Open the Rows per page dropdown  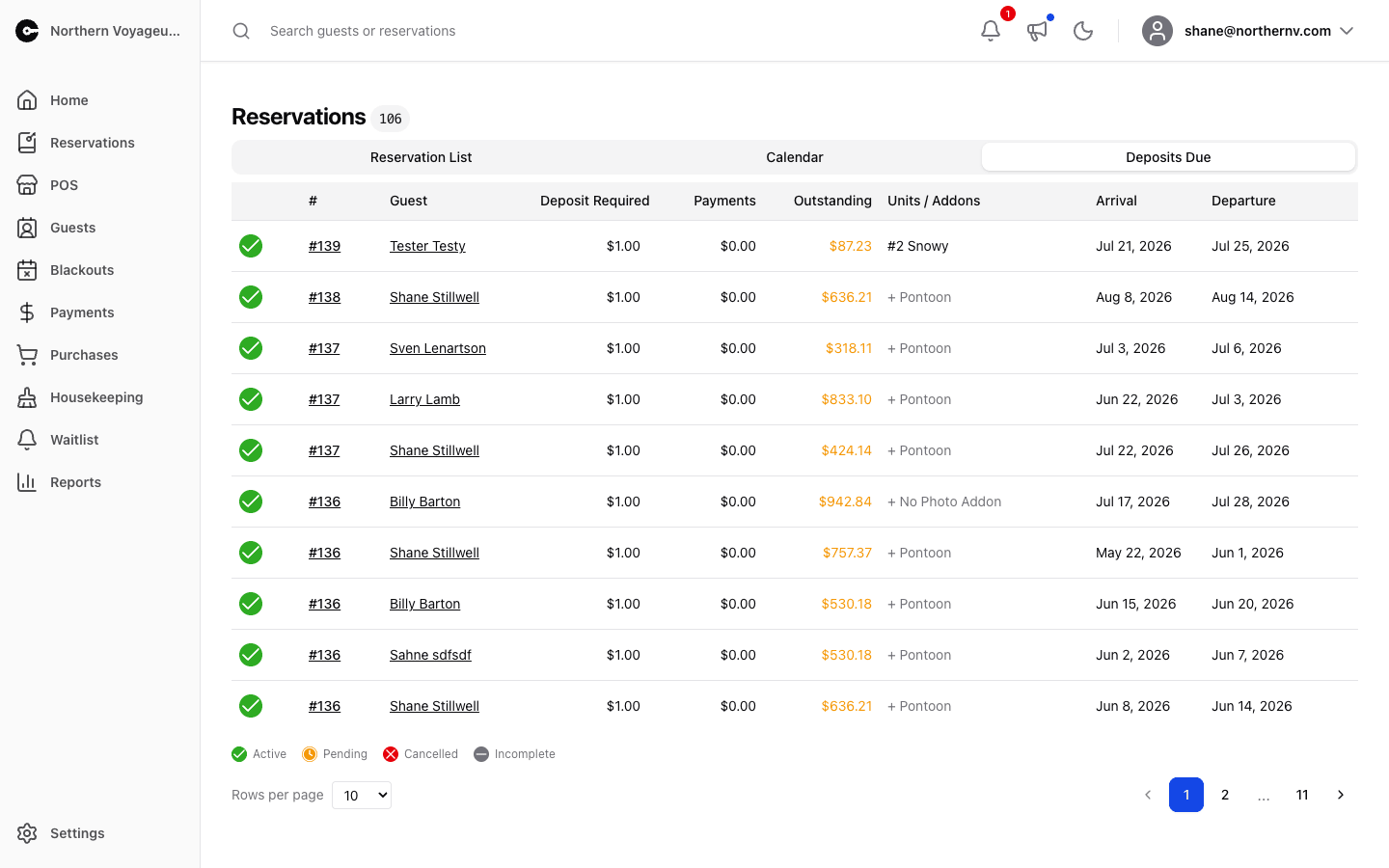tap(362, 795)
